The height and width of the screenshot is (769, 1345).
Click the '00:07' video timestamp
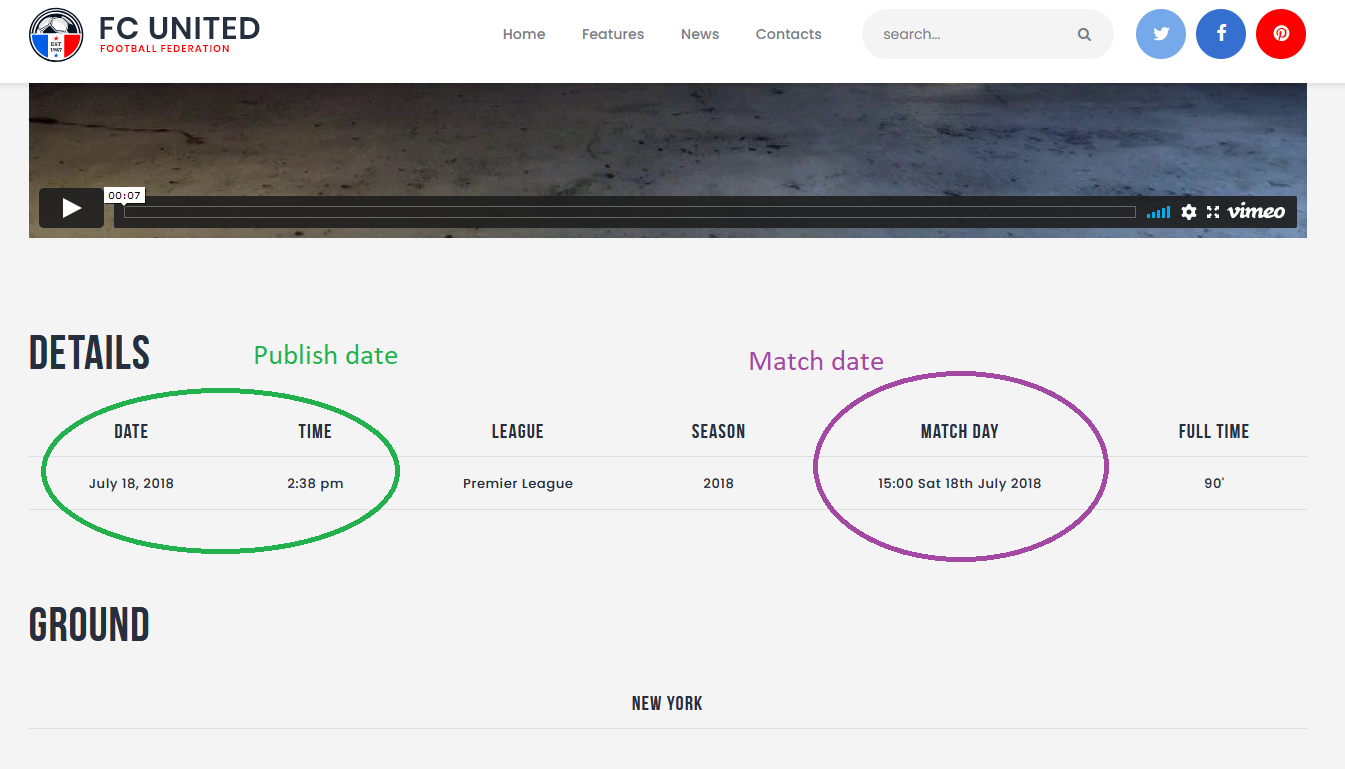125,195
